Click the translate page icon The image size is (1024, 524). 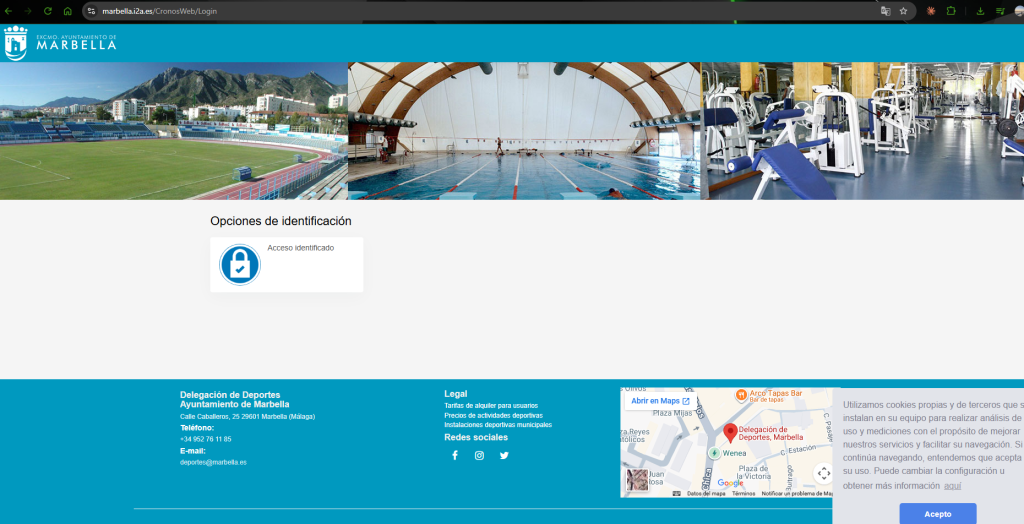tap(885, 11)
